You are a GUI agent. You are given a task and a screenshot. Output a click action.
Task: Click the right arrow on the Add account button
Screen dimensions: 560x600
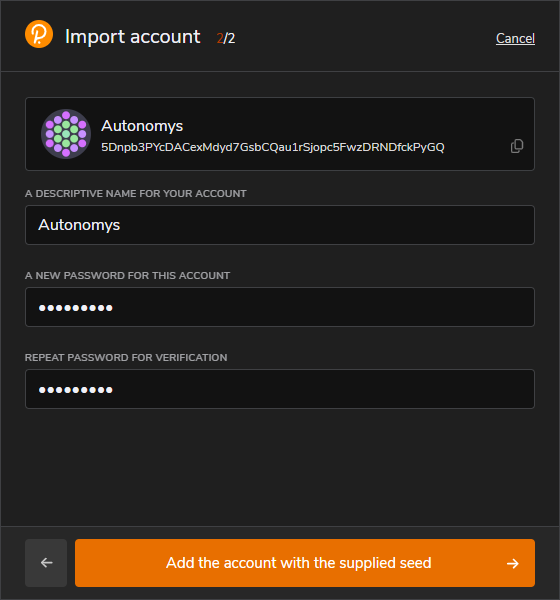[x=513, y=563]
